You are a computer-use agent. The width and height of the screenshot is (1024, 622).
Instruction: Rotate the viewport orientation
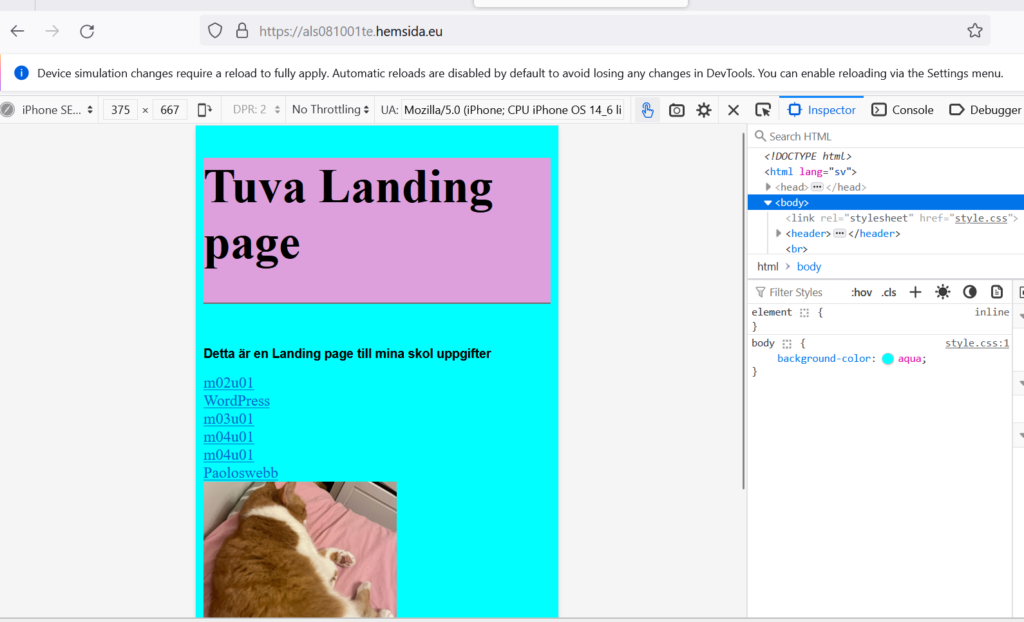click(205, 110)
